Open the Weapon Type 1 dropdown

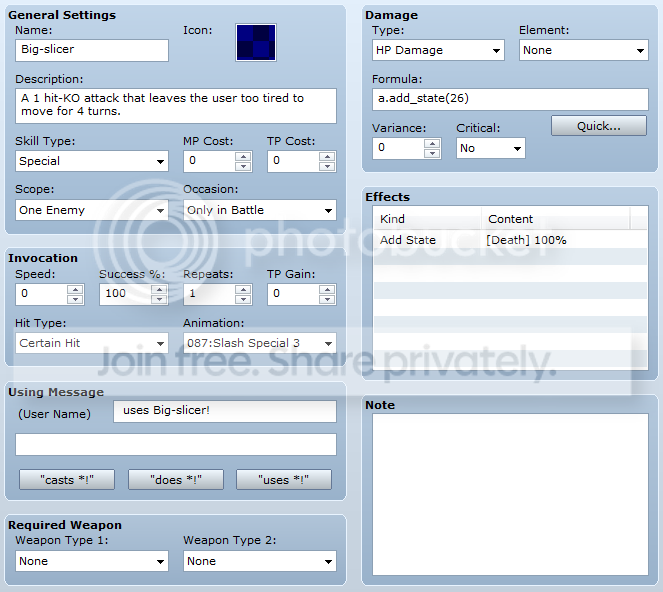[92, 561]
